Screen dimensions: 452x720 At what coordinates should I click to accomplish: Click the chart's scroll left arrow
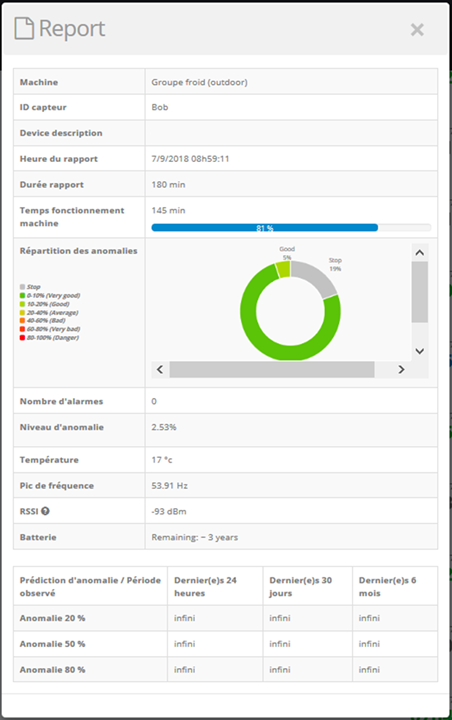click(x=160, y=369)
